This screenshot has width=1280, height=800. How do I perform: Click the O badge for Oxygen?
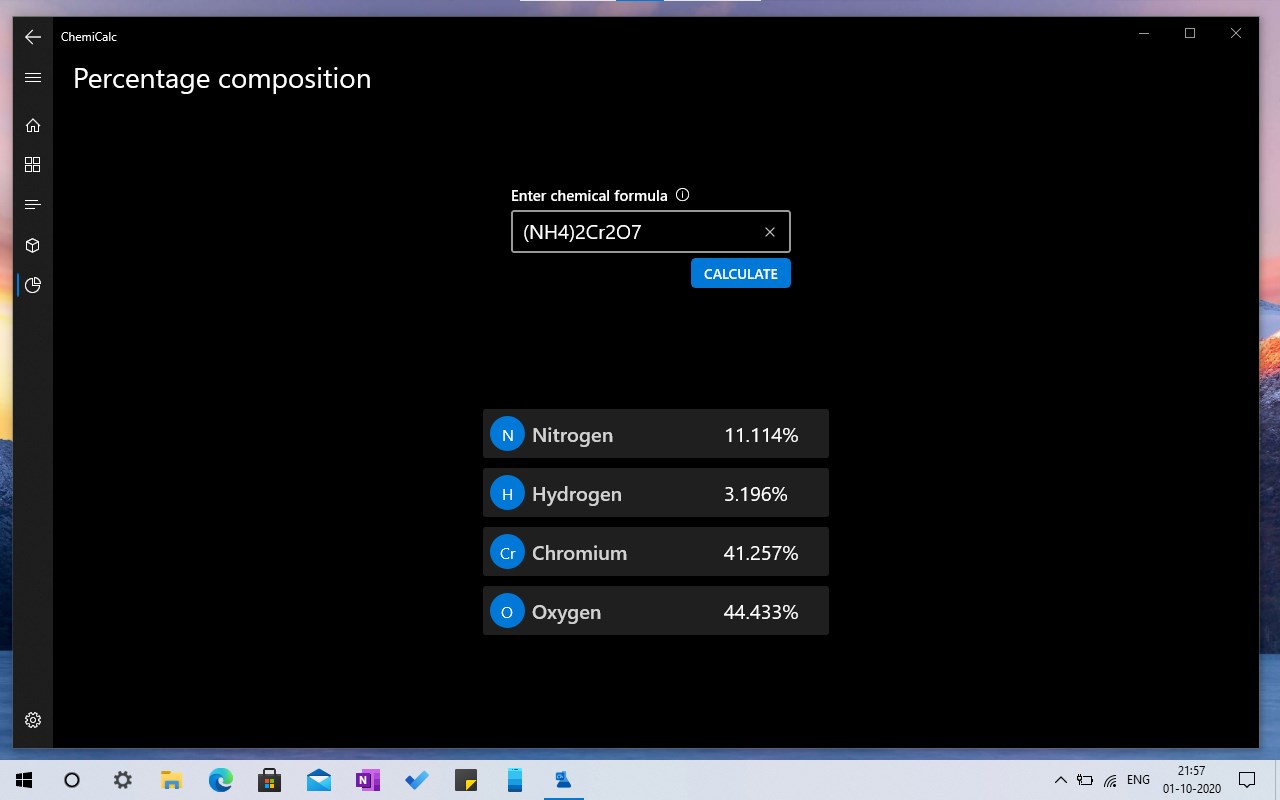507,611
